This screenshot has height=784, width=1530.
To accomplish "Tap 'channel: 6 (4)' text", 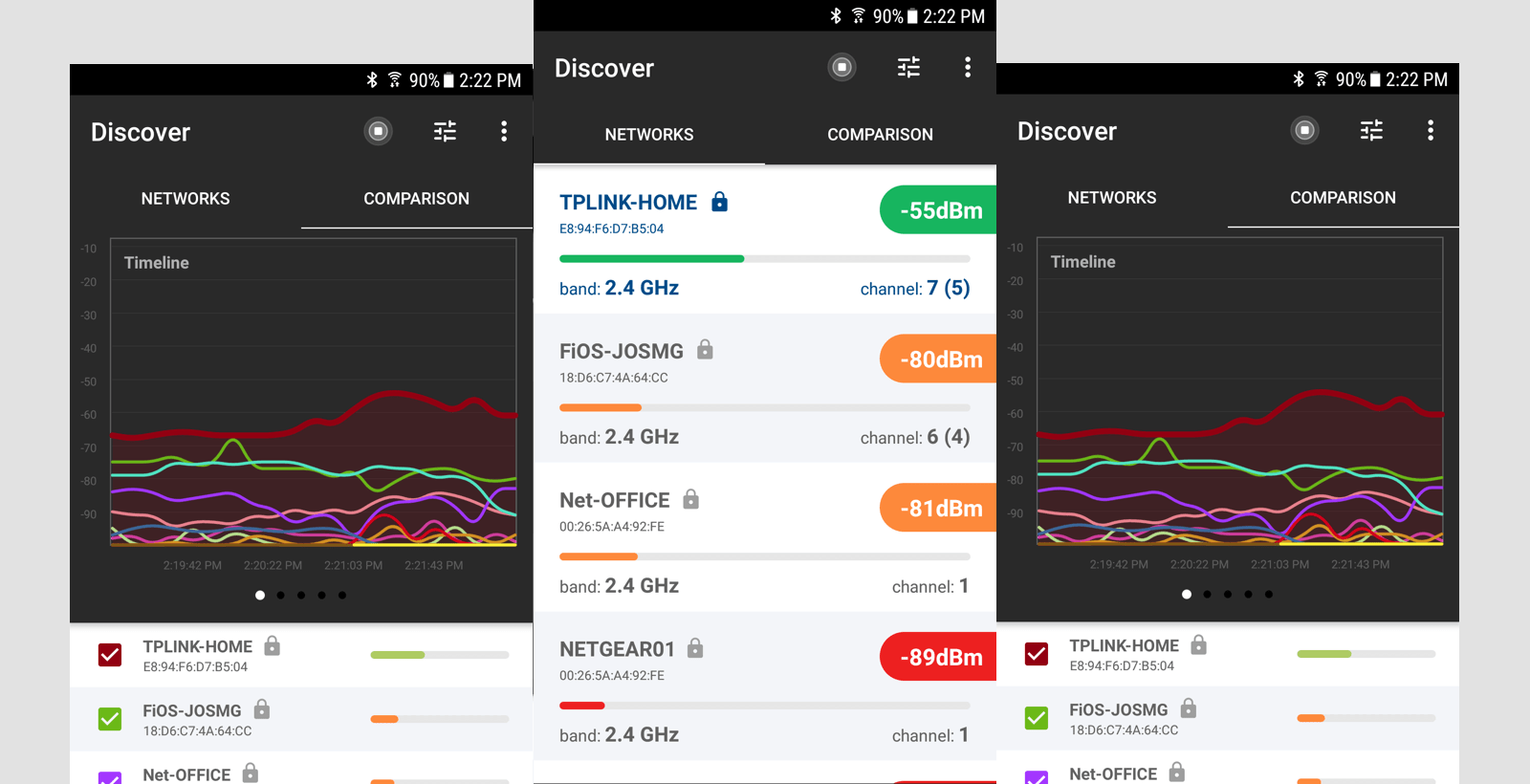I will point(915,438).
